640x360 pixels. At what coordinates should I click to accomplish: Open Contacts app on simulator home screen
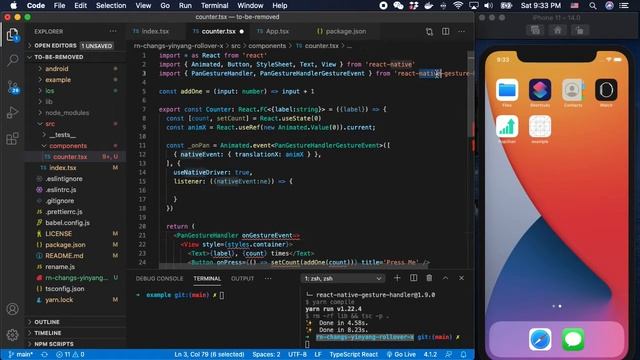click(573, 90)
